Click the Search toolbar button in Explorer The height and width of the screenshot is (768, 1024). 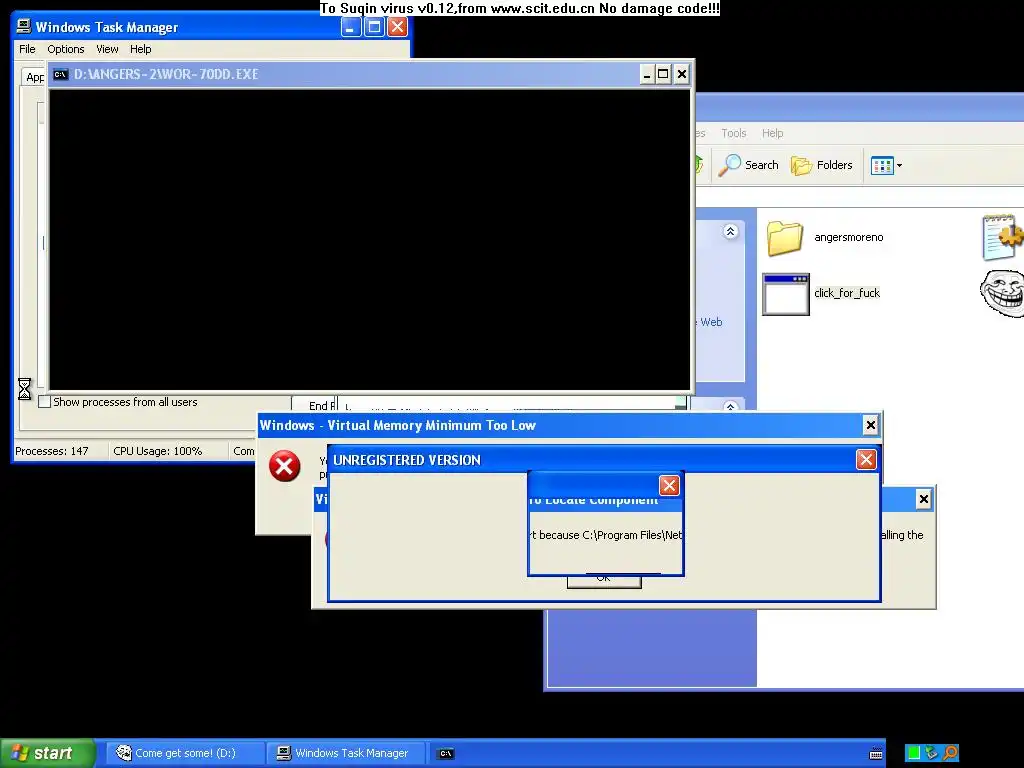tap(748, 165)
